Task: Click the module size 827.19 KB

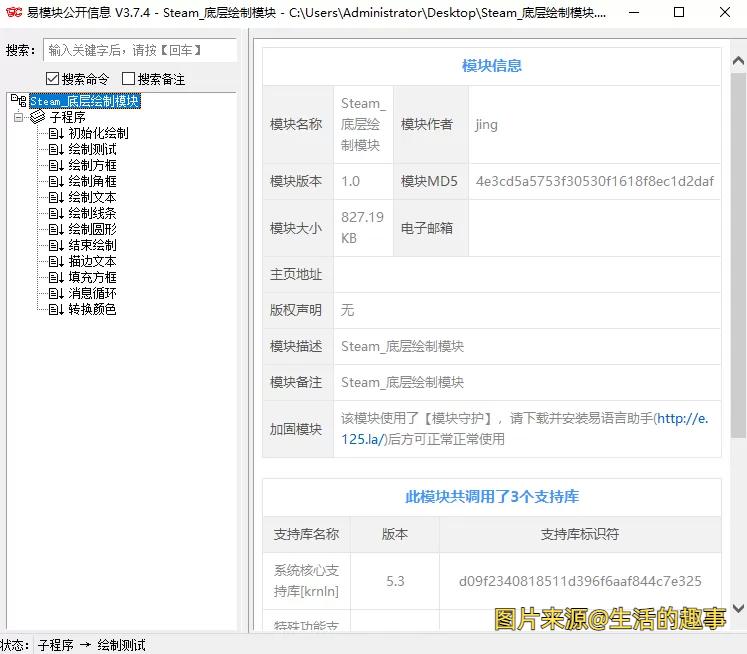Action: (362, 228)
